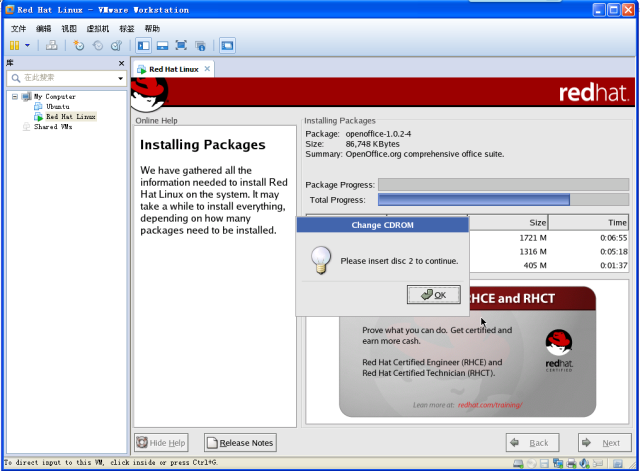Select the Ubuntu virtual machine
The width and height of the screenshot is (640, 471).
[58, 107]
